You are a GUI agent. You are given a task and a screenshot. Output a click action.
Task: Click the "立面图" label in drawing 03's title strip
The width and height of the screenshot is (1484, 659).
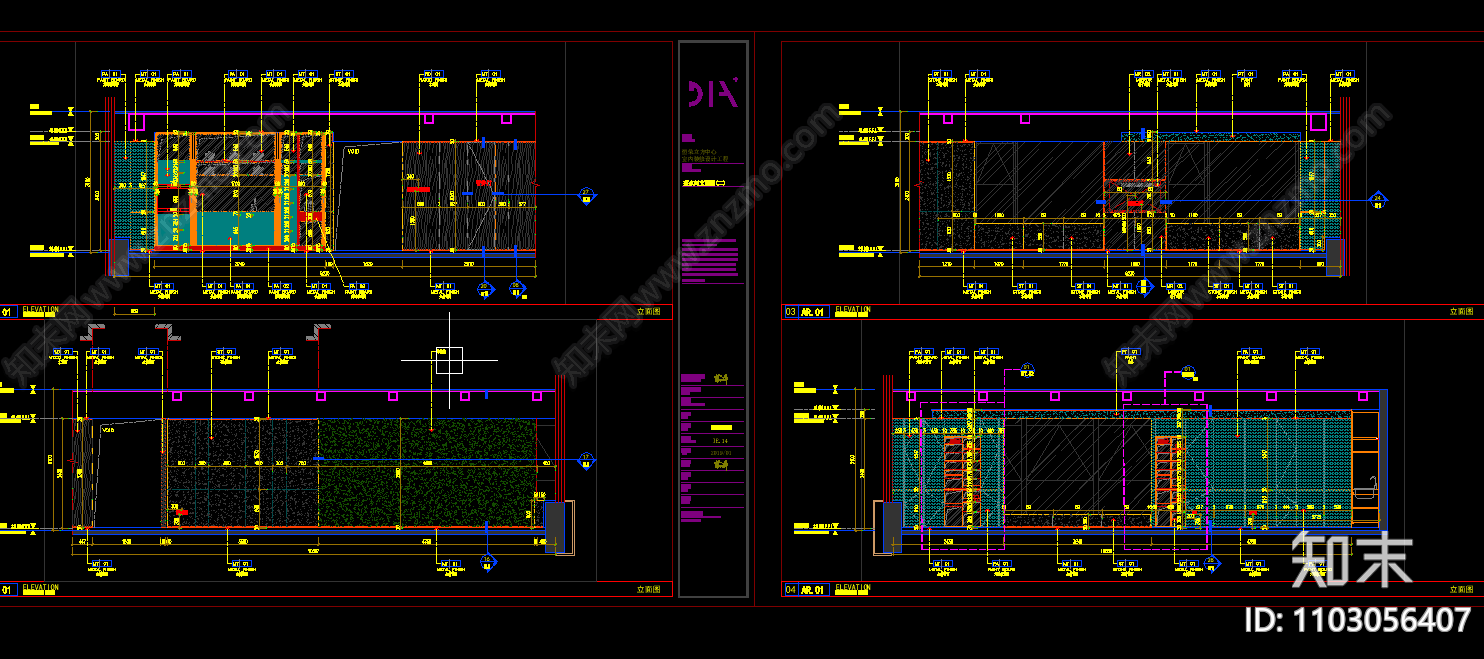pyautogui.click(x=1461, y=312)
